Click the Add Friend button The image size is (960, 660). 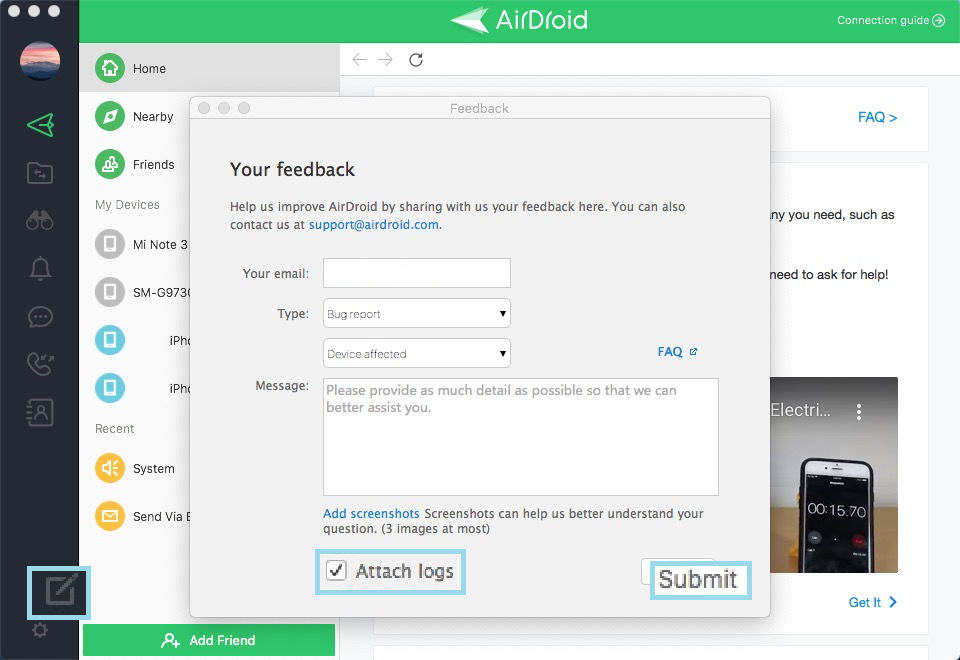point(209,640)
